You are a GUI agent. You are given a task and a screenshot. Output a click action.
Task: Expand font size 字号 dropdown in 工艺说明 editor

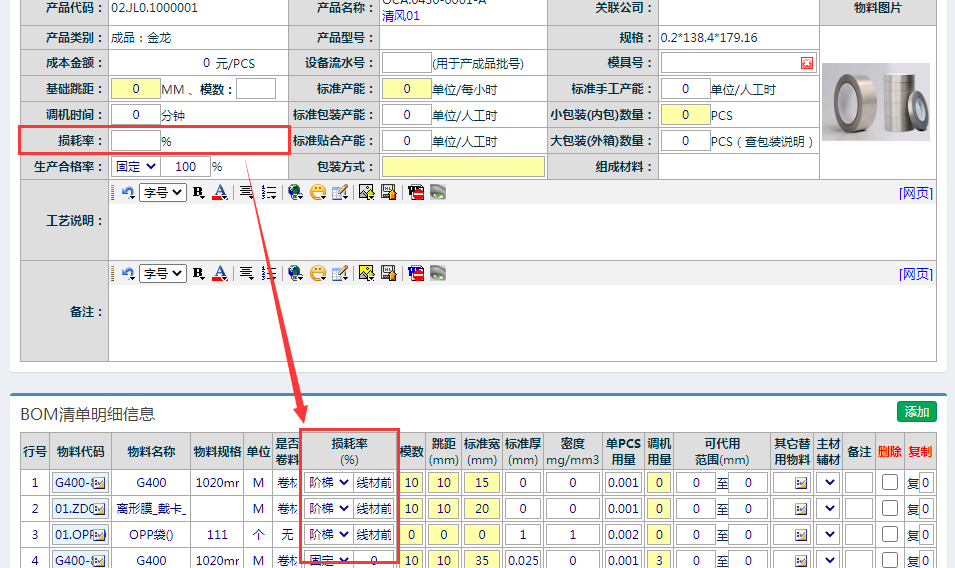163,192
